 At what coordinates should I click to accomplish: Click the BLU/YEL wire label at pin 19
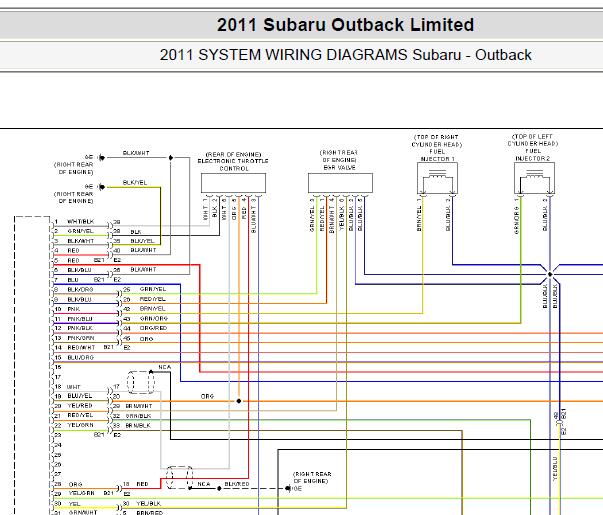coord(80,396)
